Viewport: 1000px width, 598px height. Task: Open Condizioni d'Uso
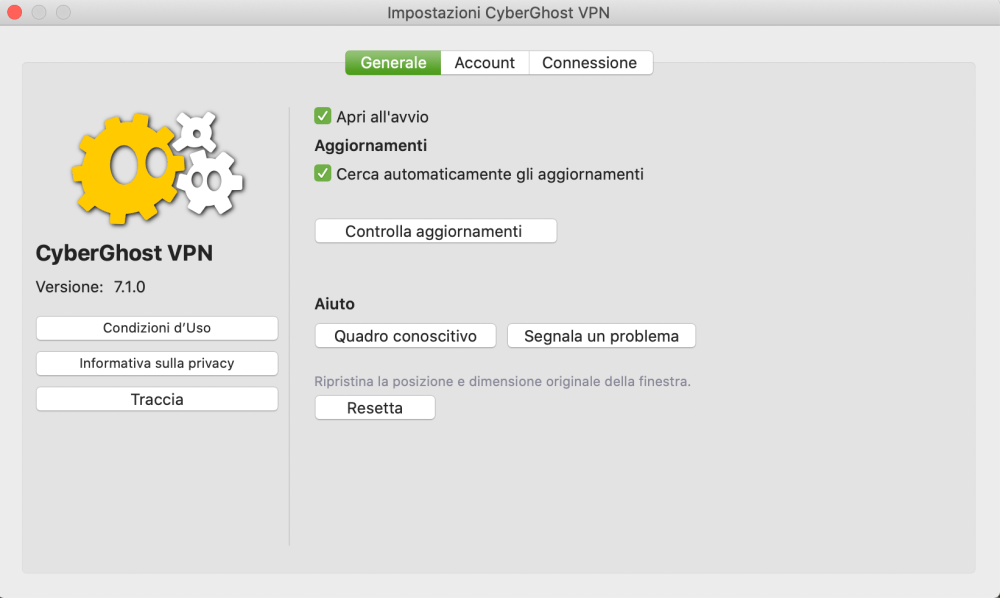157,328
